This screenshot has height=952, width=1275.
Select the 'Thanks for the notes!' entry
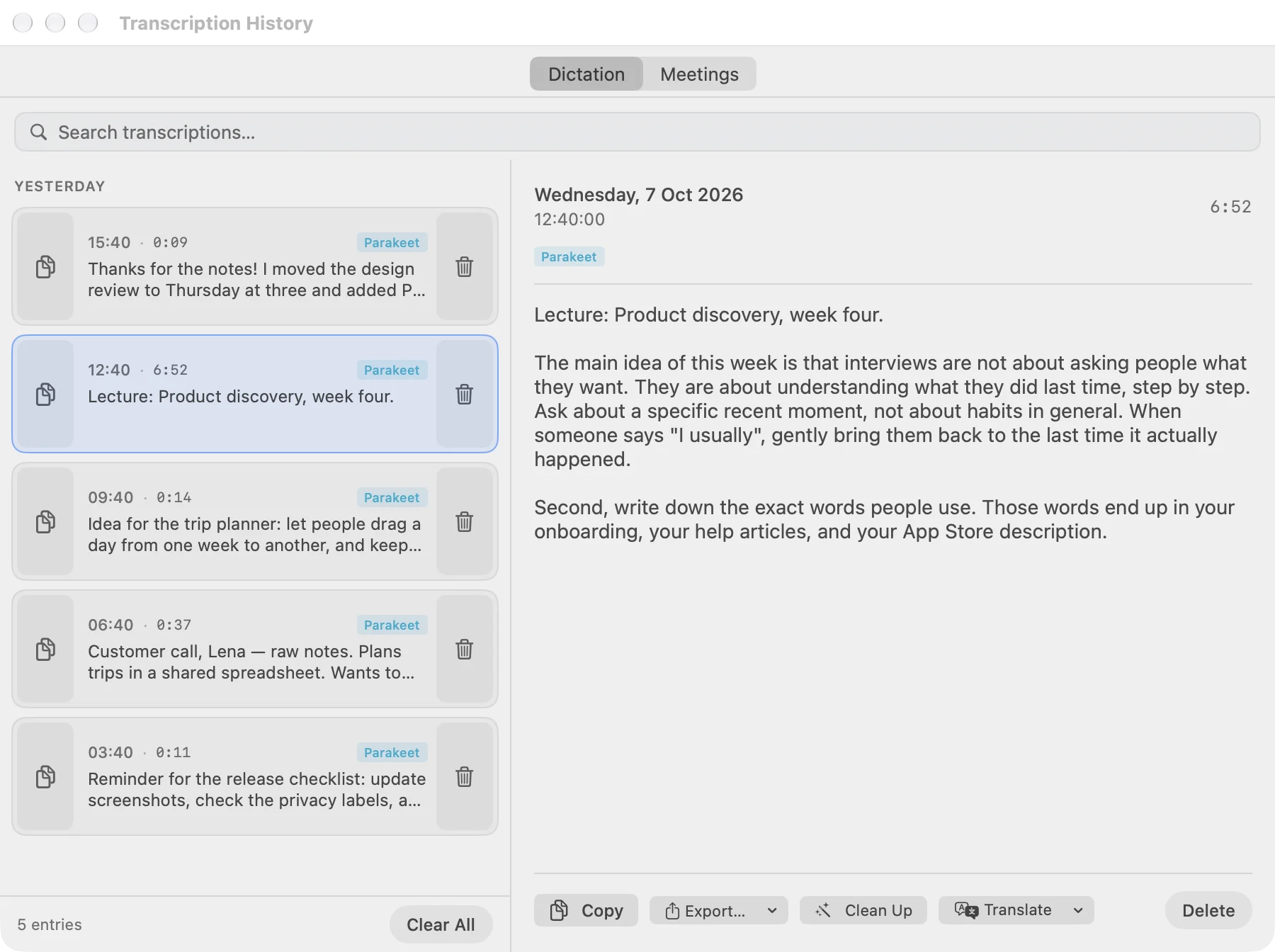255,266
